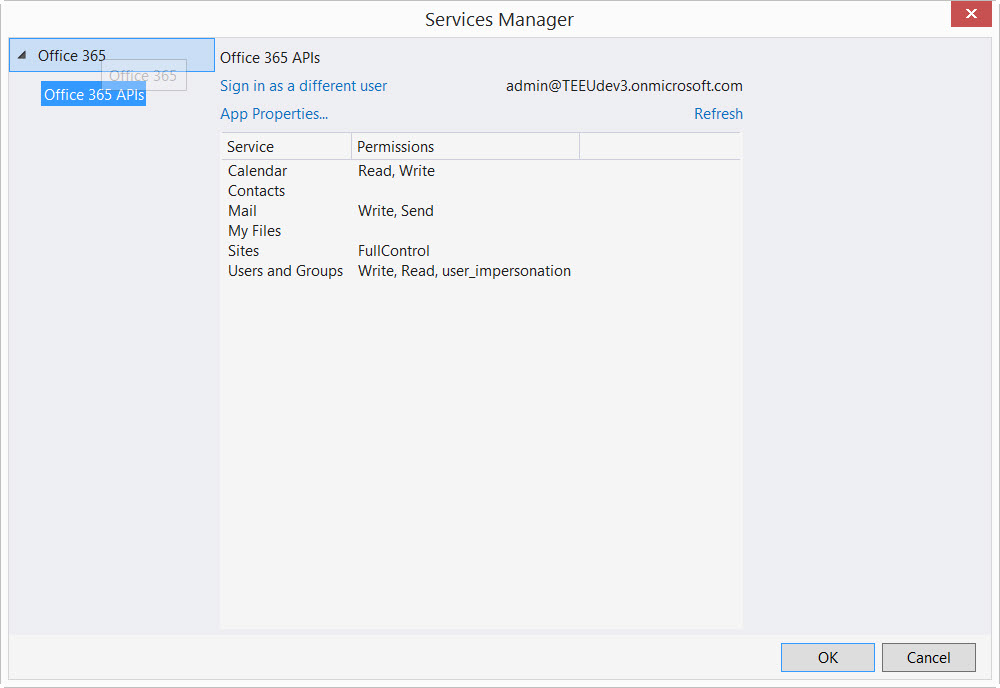This screenshot has width=1000, height=688.
Task: Click Sign in as a different user link
Action: tap(303, 86)
